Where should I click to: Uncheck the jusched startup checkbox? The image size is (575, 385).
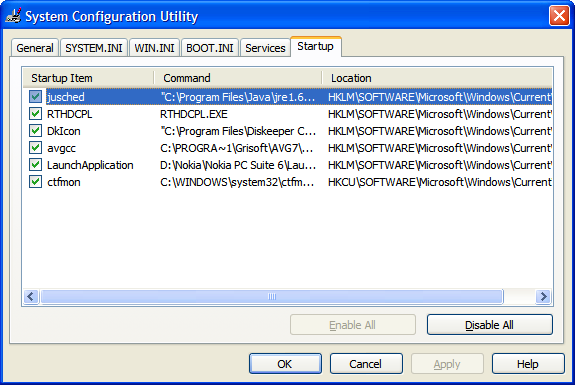click(36, 97)
